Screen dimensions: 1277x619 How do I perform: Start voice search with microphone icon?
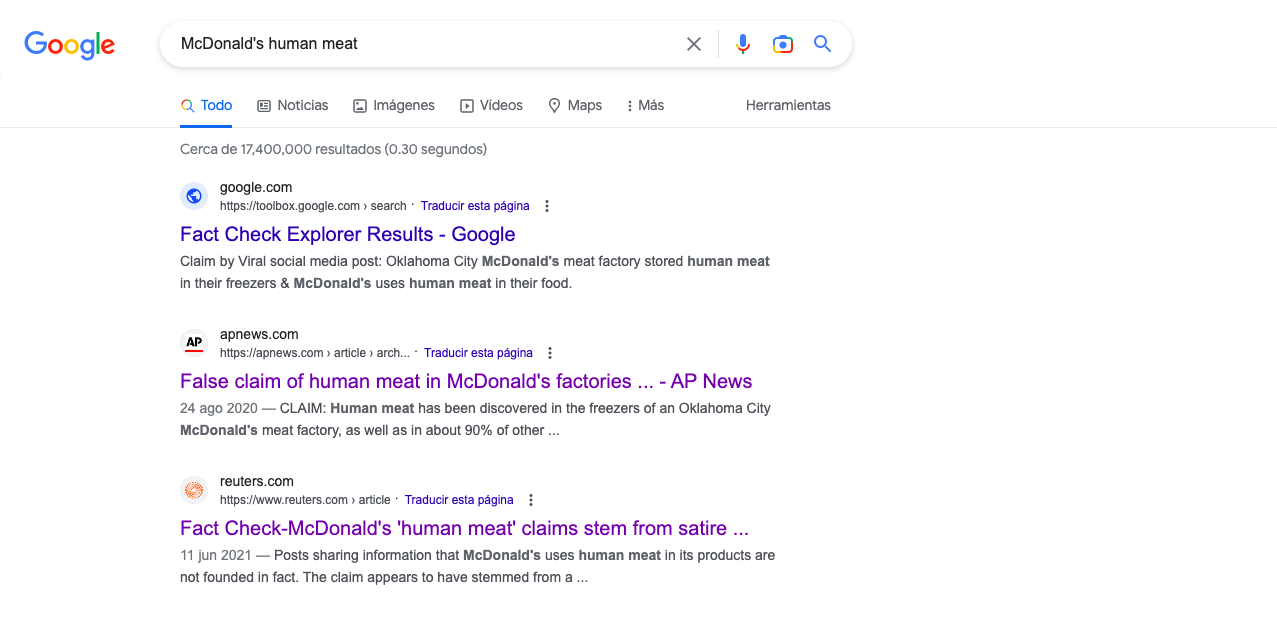(x=742, y=44)
